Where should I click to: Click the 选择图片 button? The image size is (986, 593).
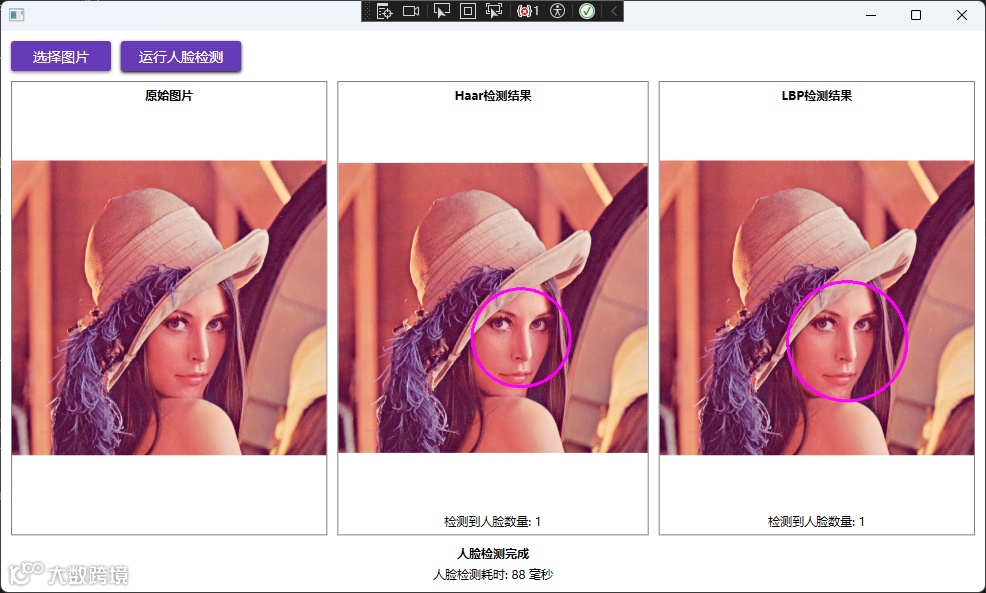pos(61,57)
